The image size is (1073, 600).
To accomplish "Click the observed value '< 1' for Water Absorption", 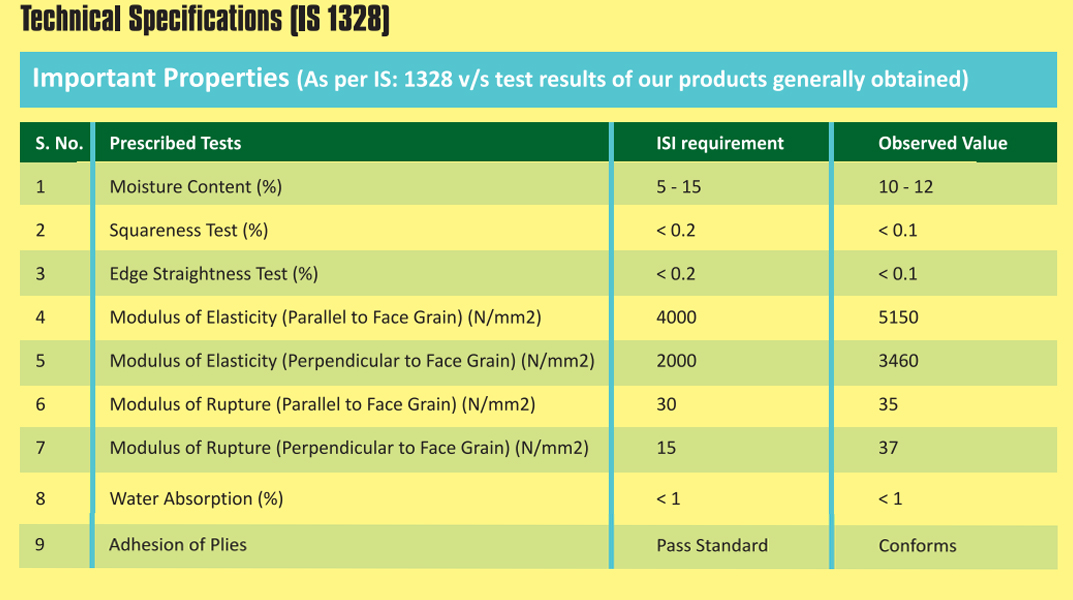I will (x=890, y=499).
